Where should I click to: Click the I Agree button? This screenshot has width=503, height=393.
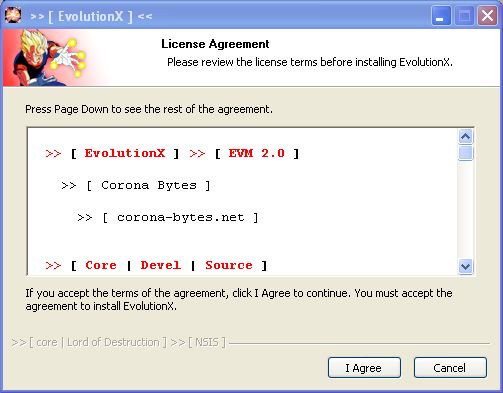click(x=364, y=368)
